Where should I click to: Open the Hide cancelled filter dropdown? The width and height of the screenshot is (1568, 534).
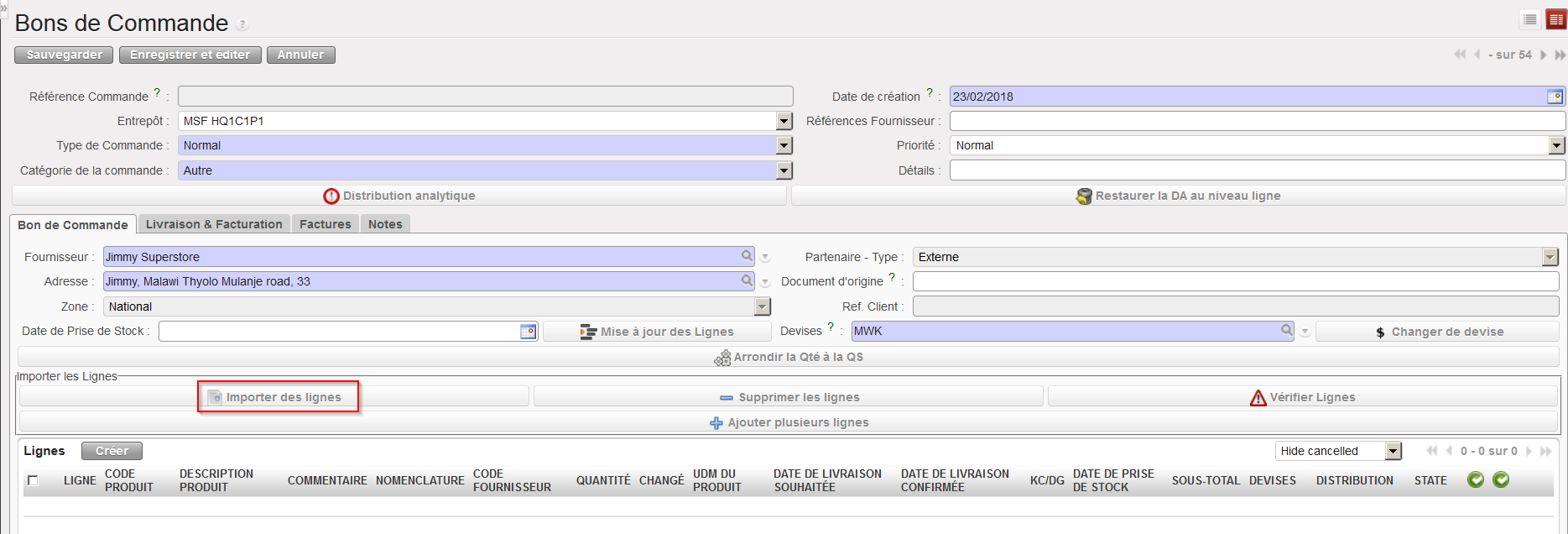click(1393, 451)
